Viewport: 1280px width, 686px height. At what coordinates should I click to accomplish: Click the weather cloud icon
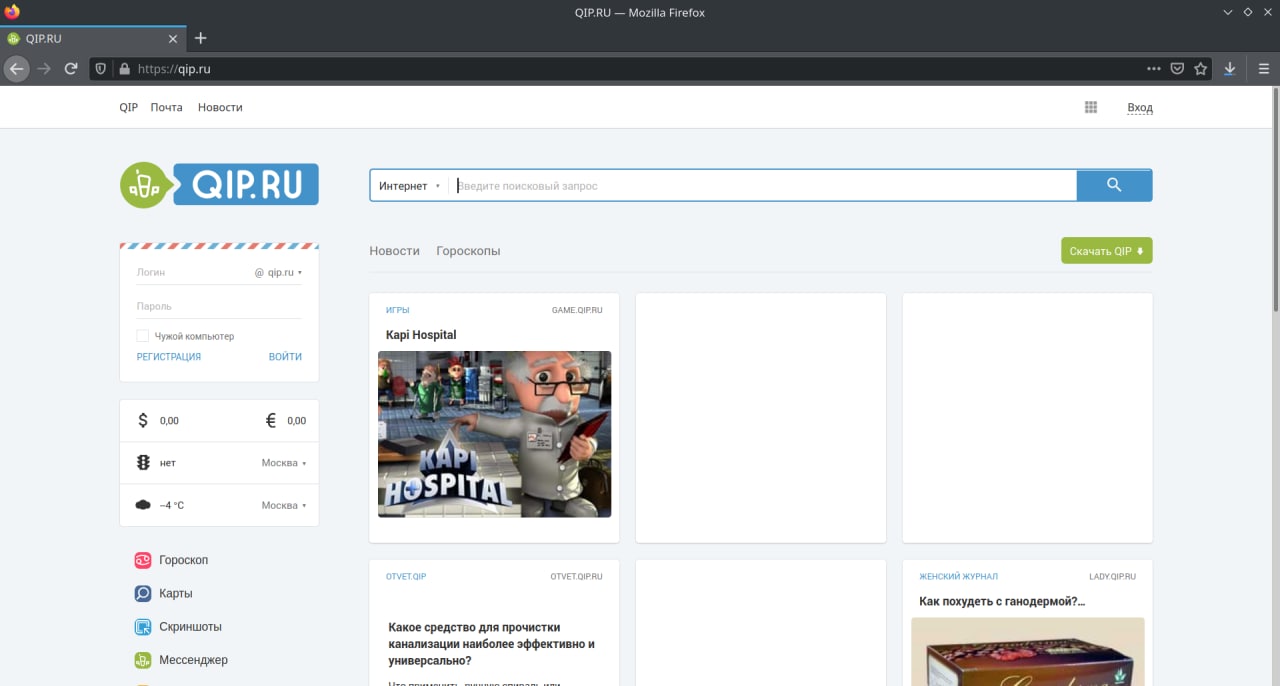[143, 505]
